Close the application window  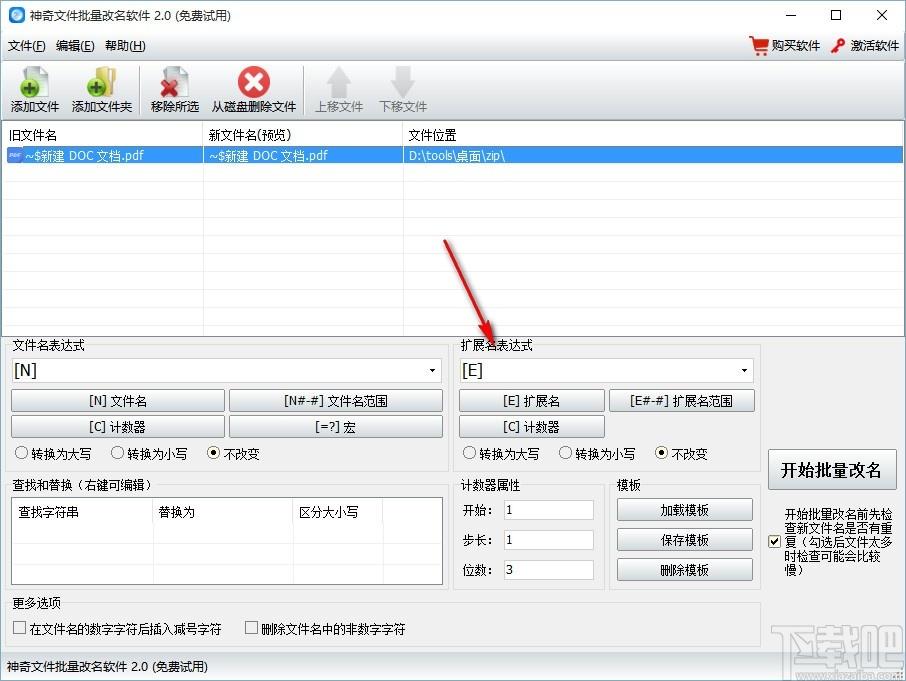pos(882,15)
